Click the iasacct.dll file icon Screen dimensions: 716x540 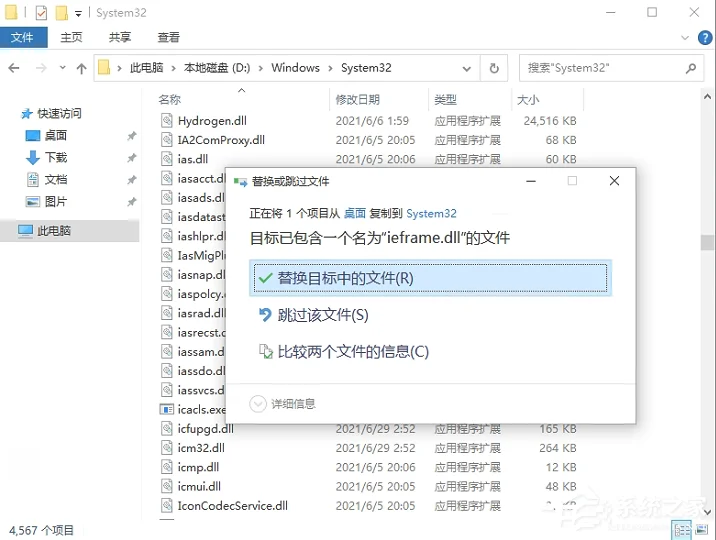pos(167,178)
